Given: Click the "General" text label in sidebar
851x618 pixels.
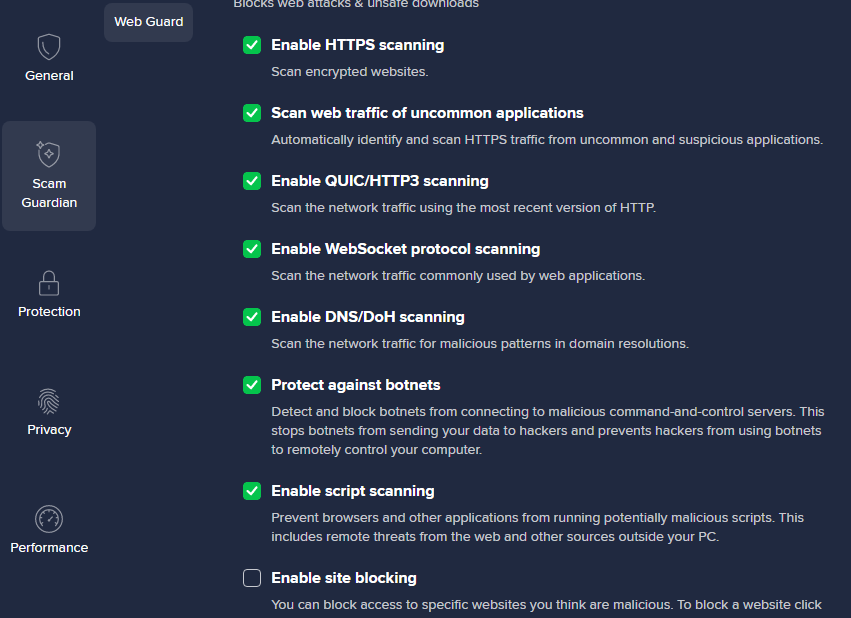Looking at the screenshot, I should pyautogui.click(x=49, y=76).
